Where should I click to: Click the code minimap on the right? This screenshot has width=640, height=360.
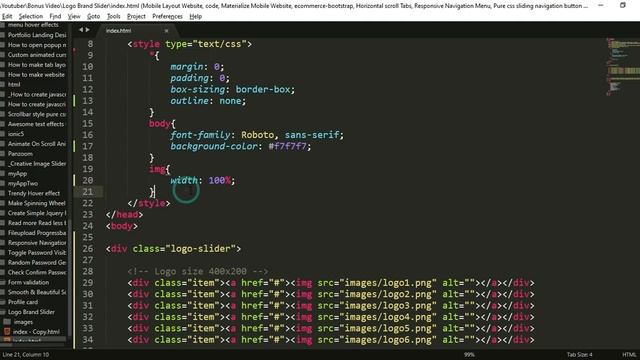click(x=622, y=67)
